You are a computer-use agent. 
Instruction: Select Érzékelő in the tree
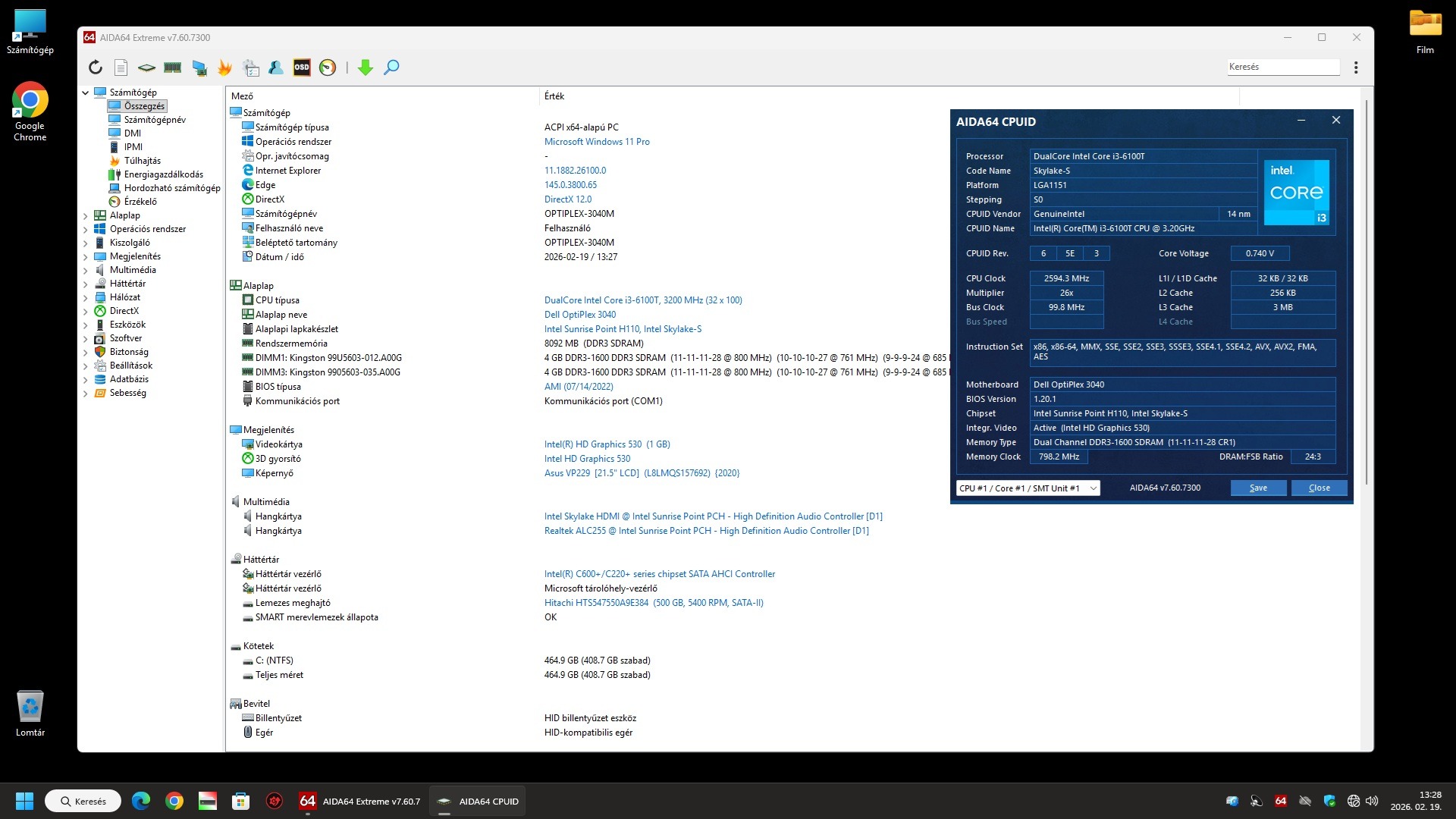(x=140, y=202)
